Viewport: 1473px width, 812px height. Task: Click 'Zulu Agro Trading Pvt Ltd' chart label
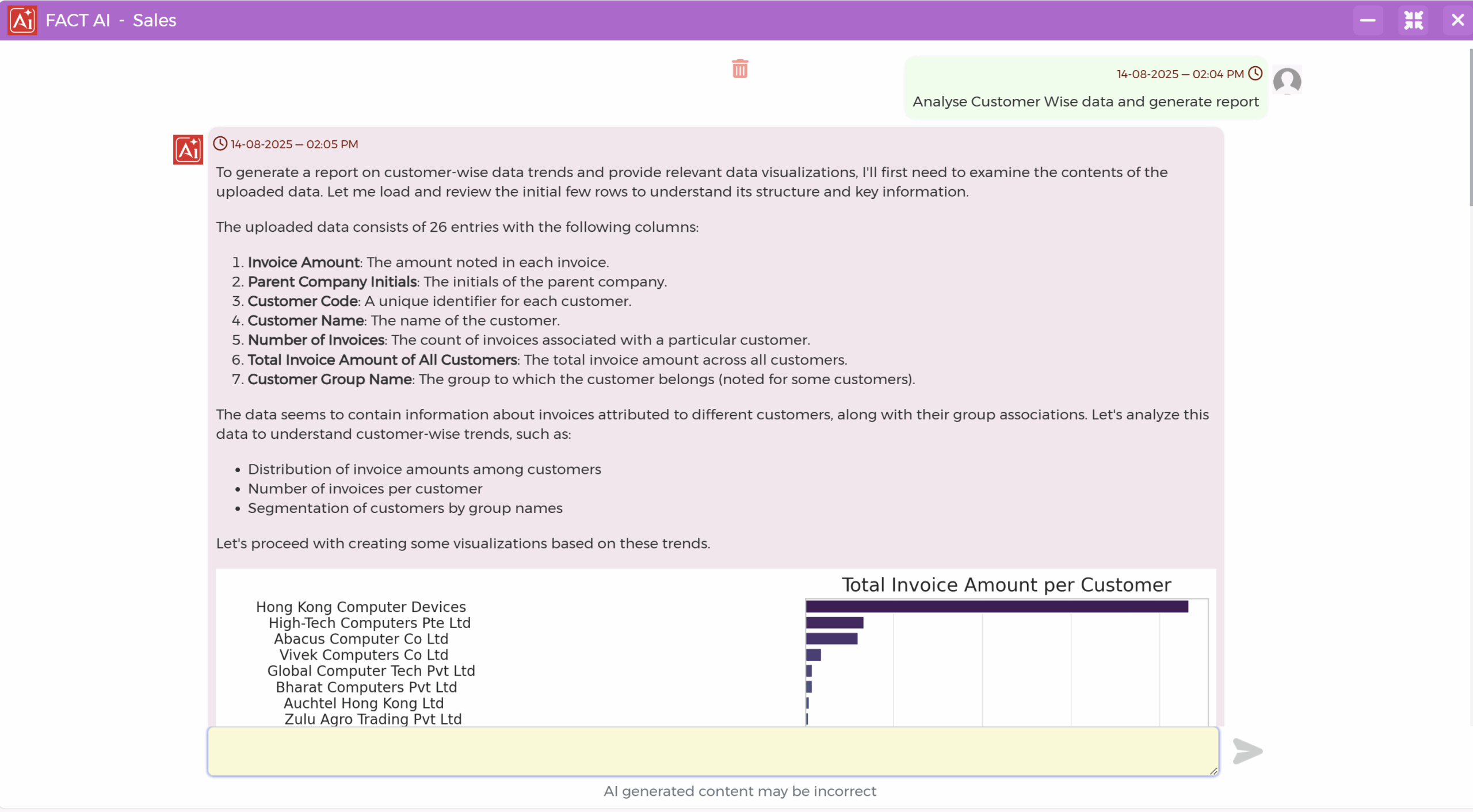(373, 719)
